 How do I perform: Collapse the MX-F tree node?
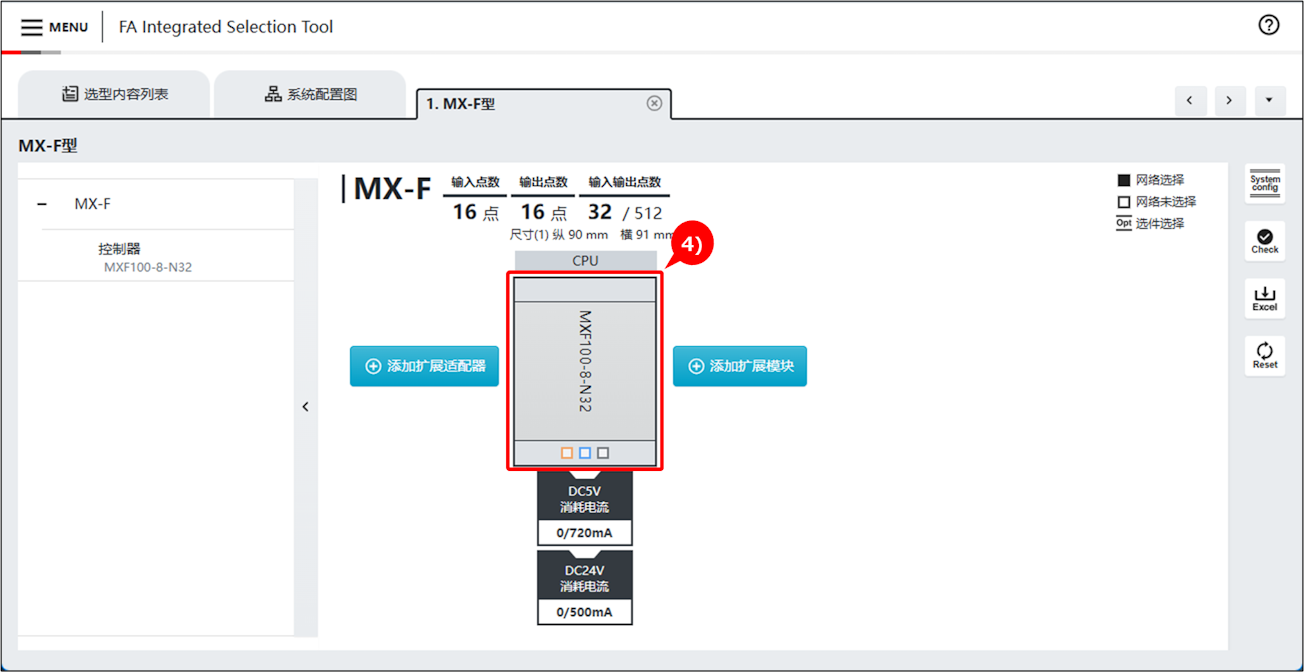point(42,204)
